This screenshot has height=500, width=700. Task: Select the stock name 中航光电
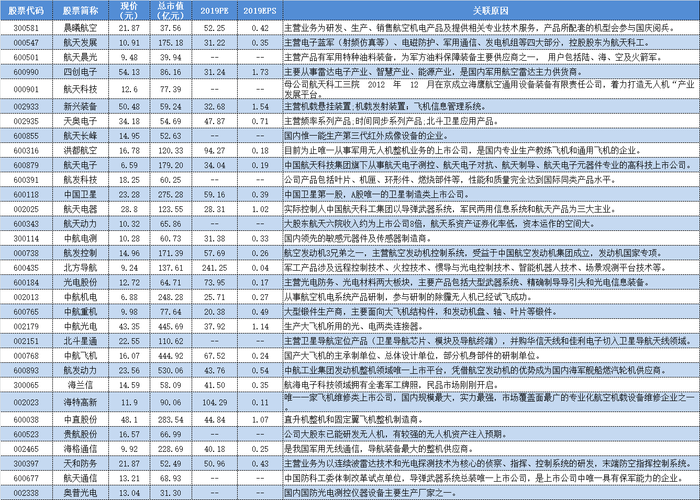[x=80, y=326]
